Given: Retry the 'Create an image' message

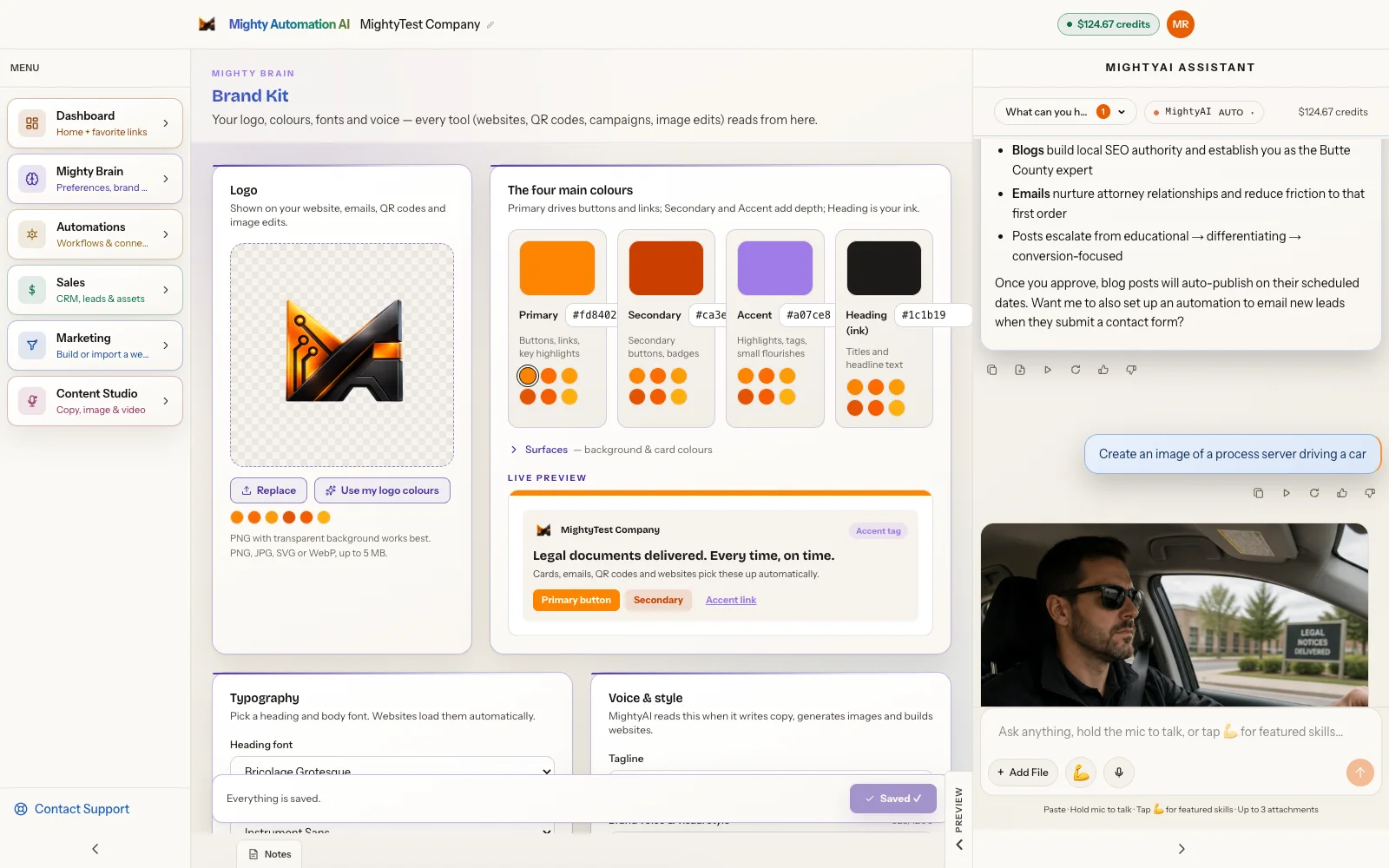Looking at the screenshot, I should pos(1314,493).
